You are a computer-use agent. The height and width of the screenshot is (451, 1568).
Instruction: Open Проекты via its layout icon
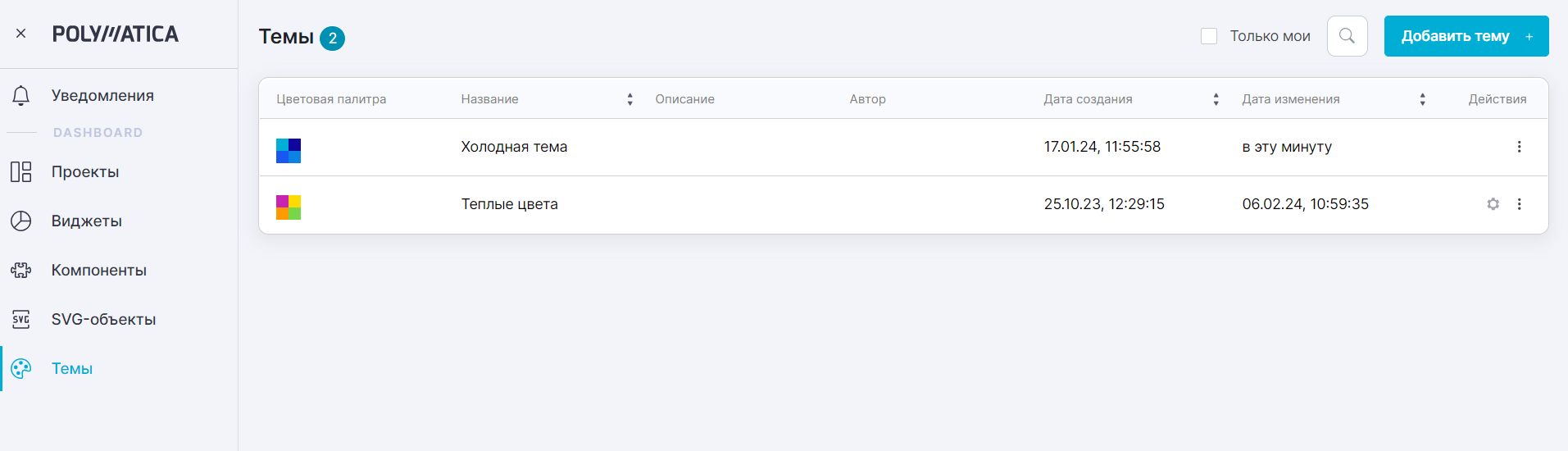click(x=21, y=172)
